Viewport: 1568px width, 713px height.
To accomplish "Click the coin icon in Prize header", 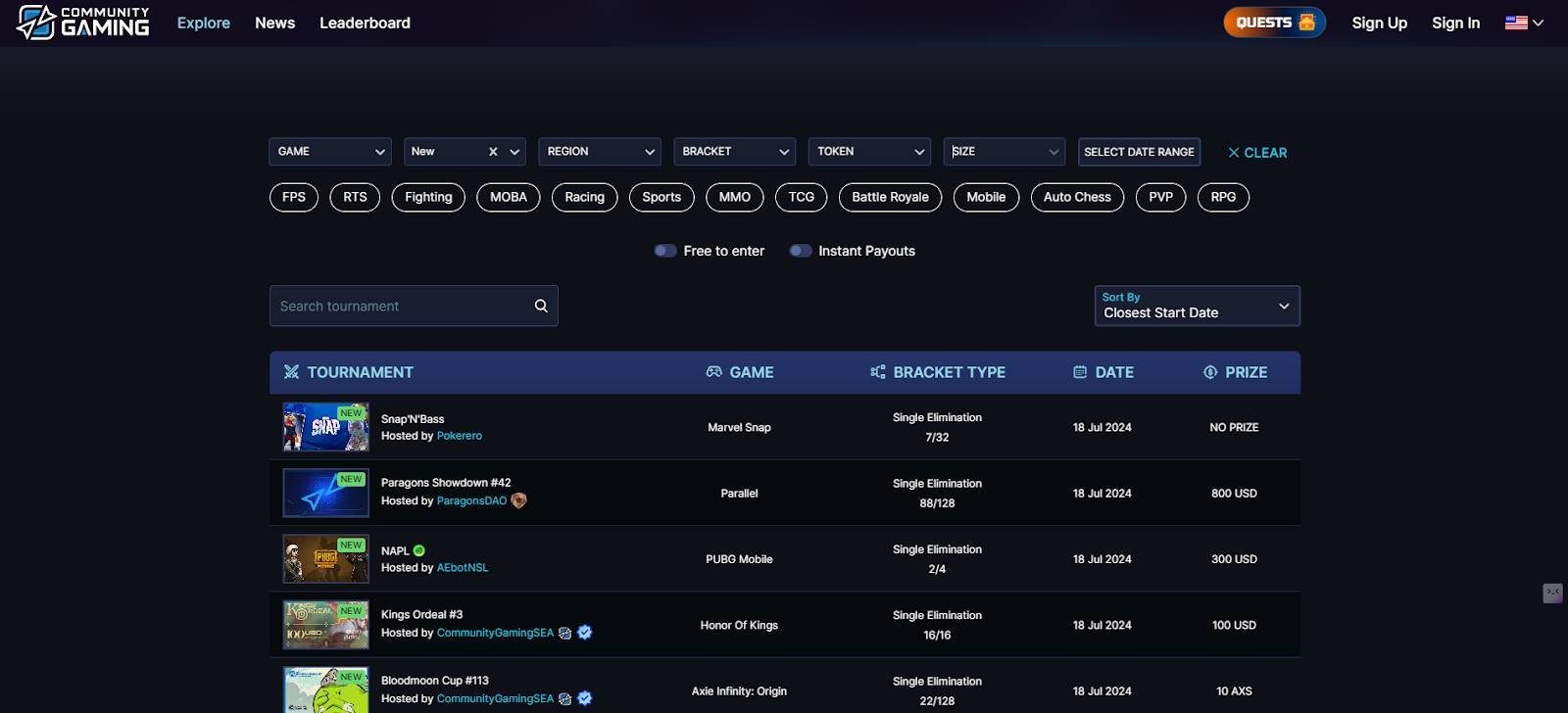I will click(x=1210, y=372).
